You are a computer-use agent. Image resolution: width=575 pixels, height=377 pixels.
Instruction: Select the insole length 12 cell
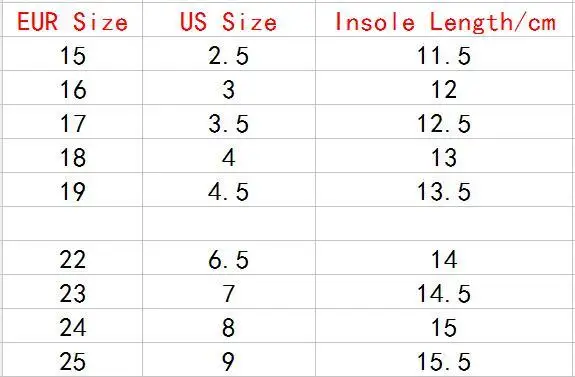pyautogui.click(x=445, y=88)
